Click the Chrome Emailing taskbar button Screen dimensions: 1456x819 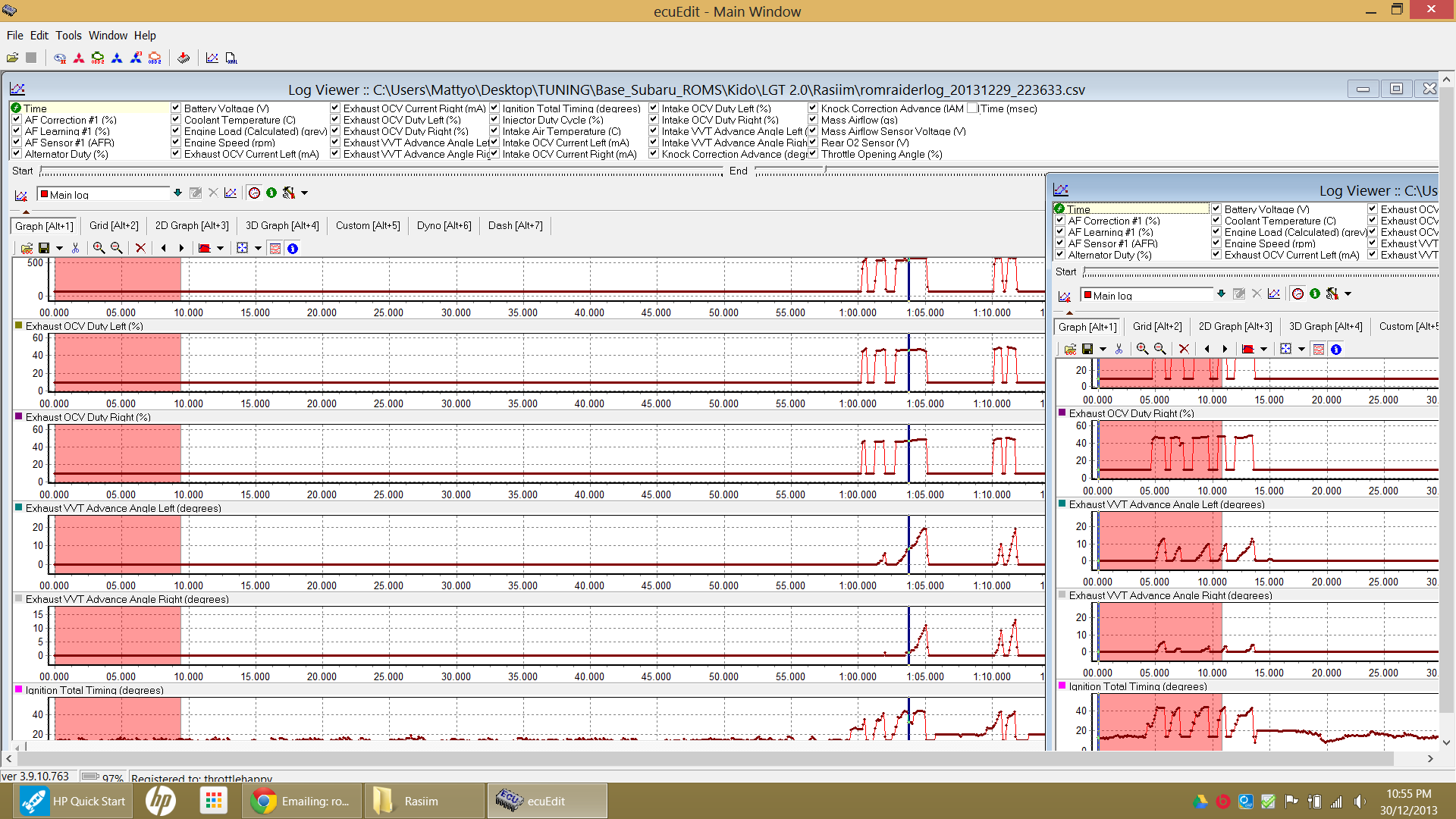(302, 801)
